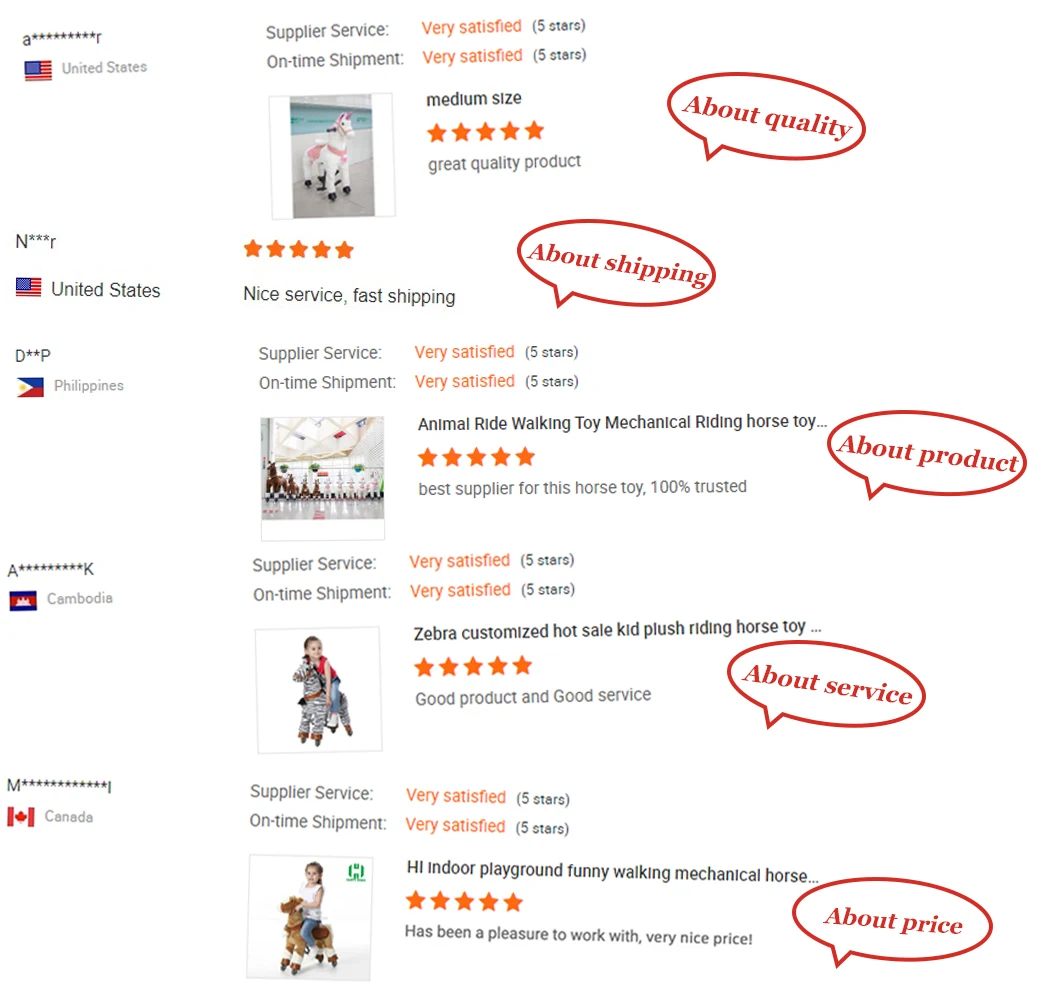Viewport: 1050px width, 993px height.
Task: Open the 'HI indoor playground funny walking' link
Action: pyautogui.click(x=613, y=872)
